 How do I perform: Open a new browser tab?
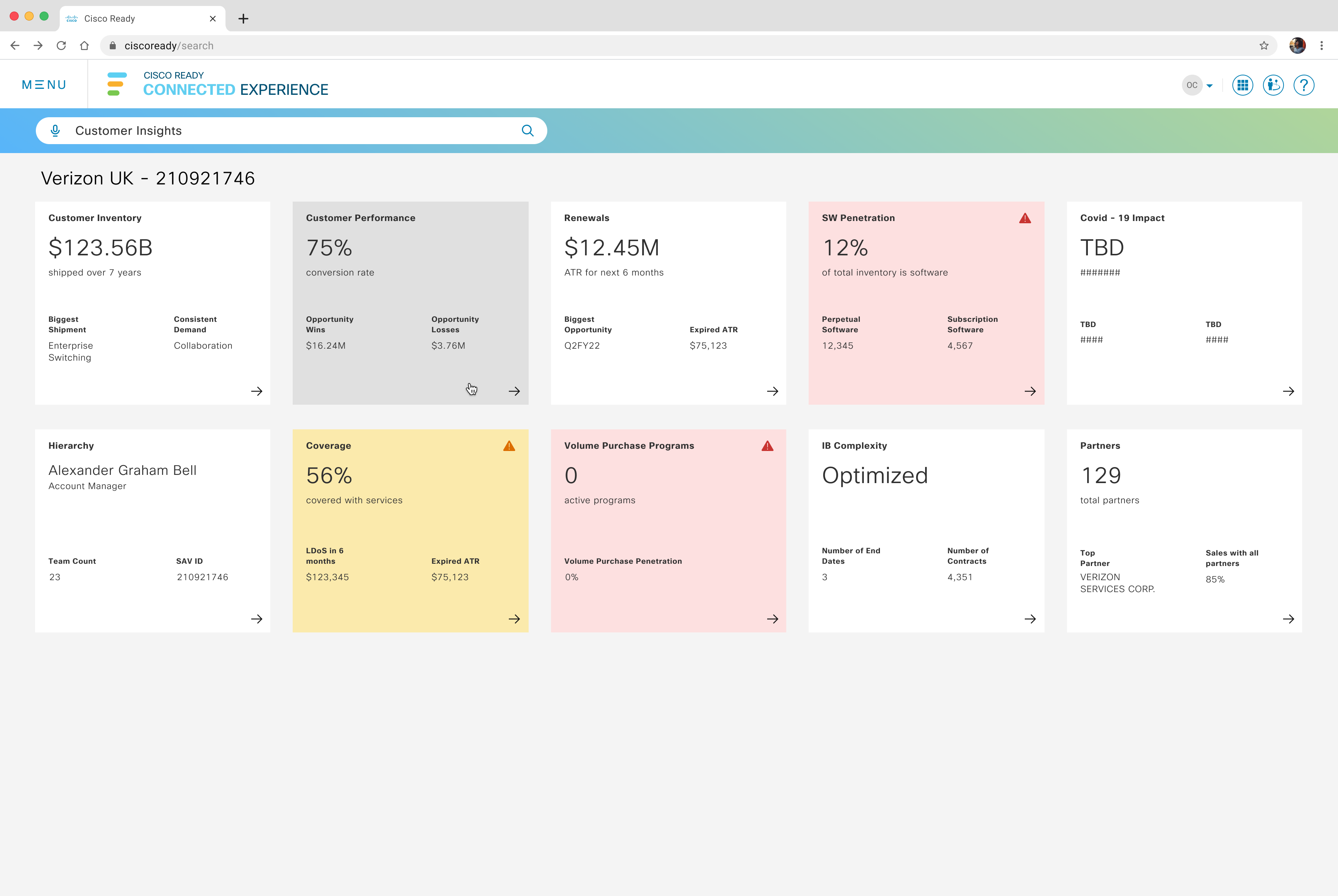point(243,19)
